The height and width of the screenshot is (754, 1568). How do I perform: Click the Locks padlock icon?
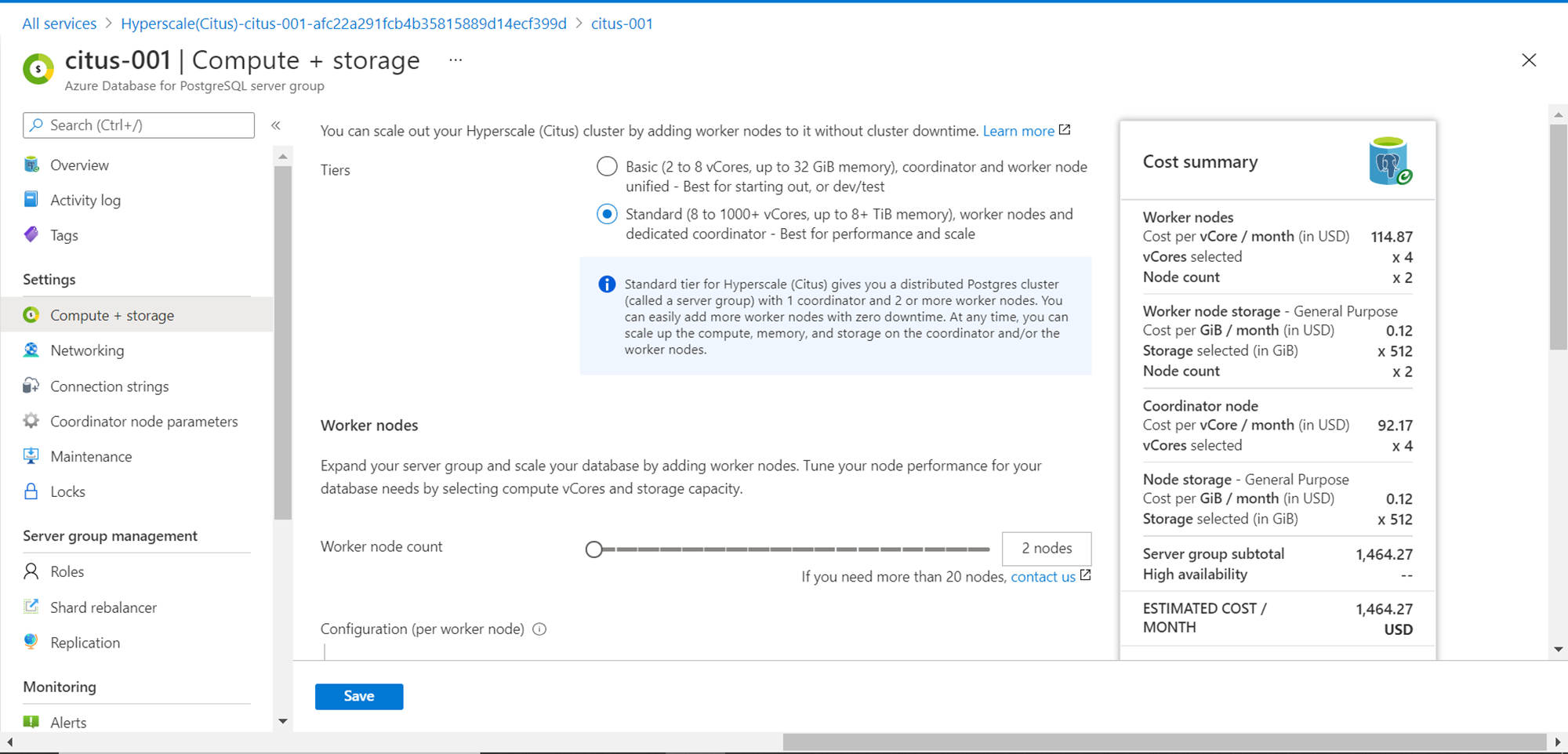(x=31, y=491)
